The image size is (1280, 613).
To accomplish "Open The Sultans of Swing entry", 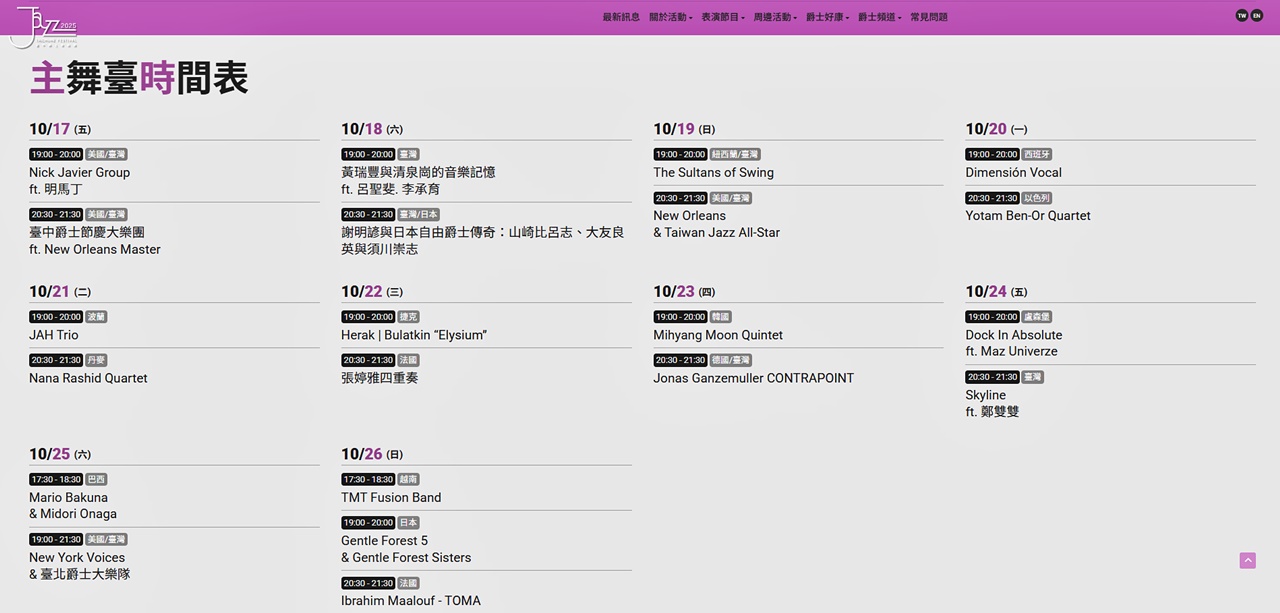I will pos(713,173).
